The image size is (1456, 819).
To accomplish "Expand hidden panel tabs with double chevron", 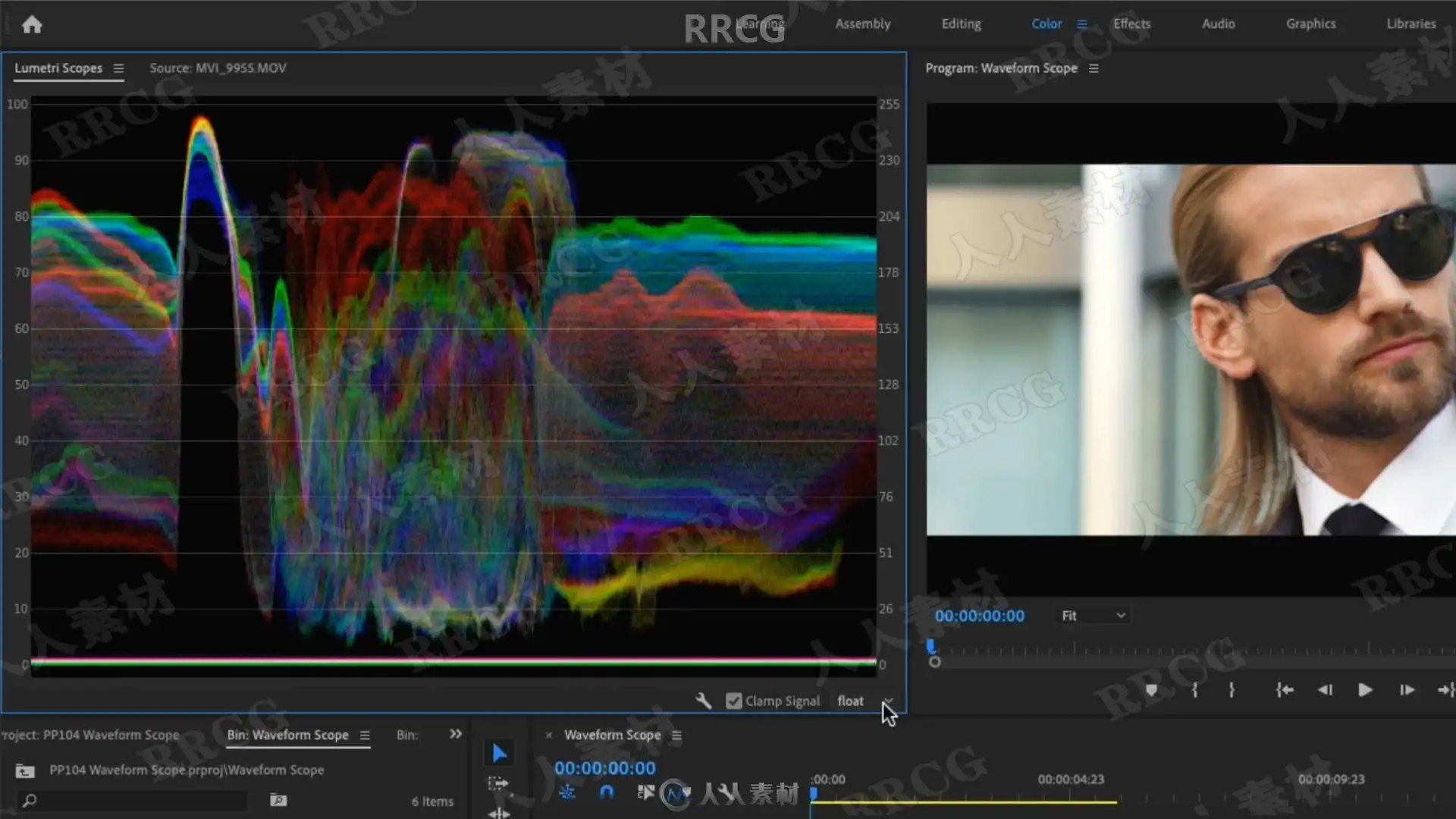I will (455, 734).
